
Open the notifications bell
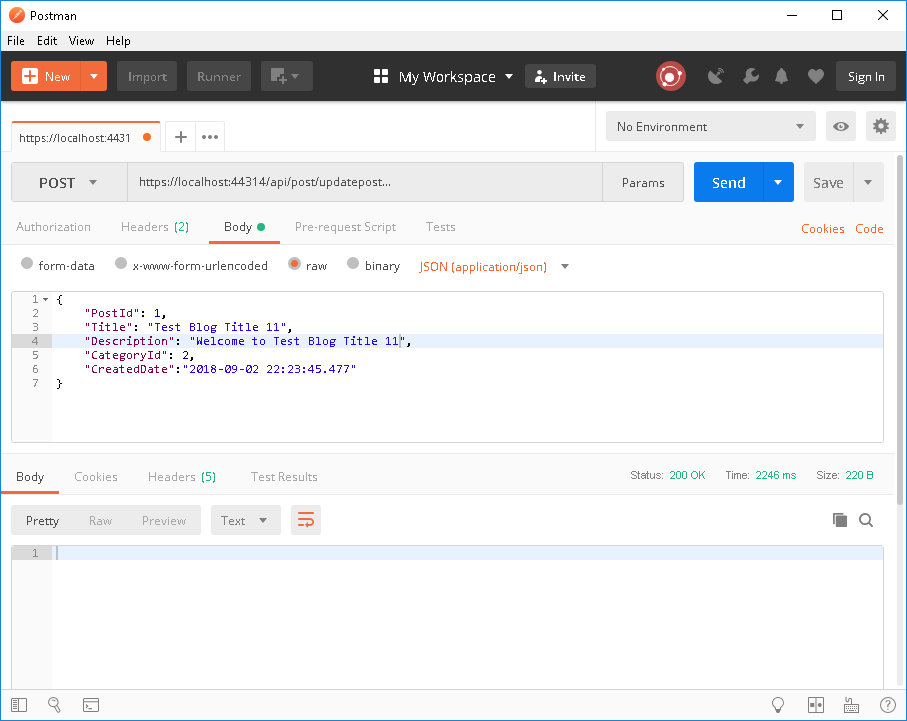click(781, 76)
